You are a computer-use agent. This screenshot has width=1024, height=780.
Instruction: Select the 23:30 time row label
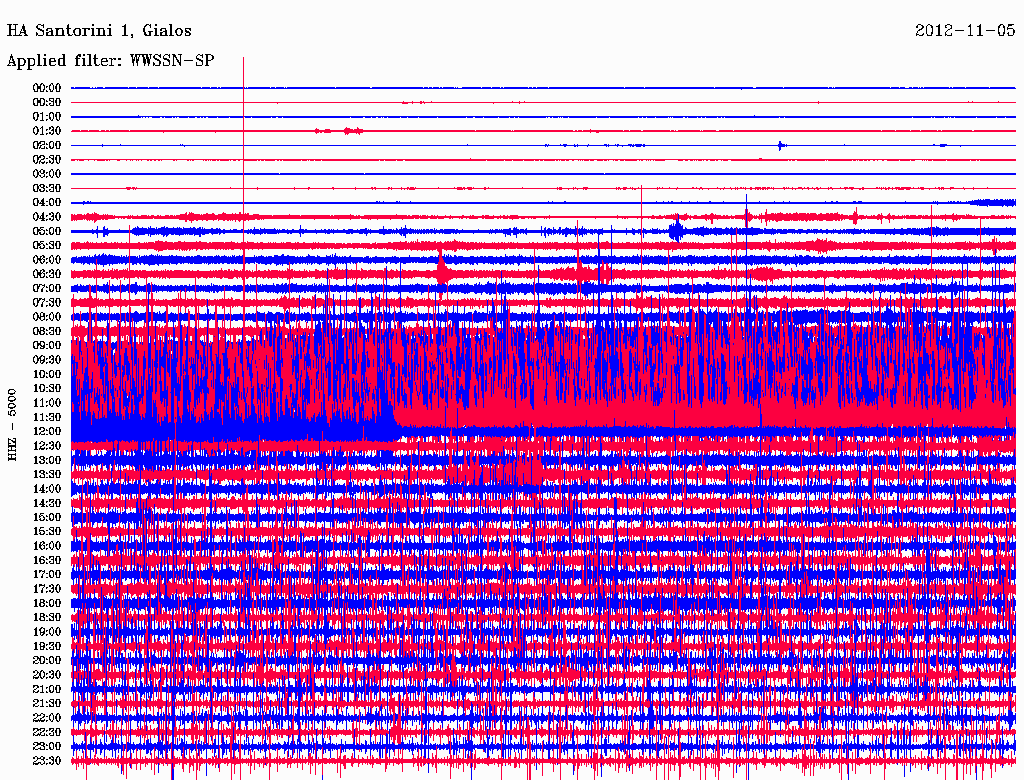(47, 761)
